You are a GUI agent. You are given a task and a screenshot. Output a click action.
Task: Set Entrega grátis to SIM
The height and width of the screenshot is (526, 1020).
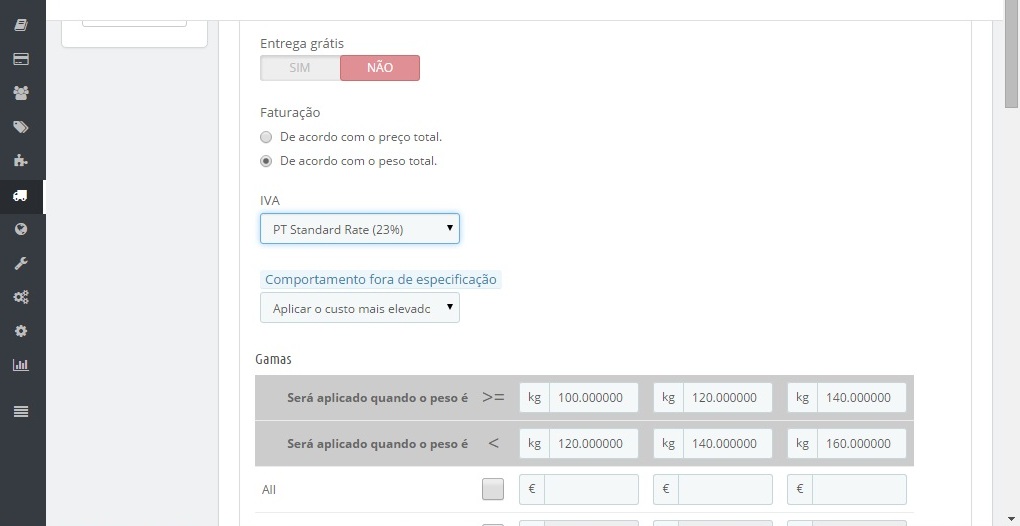300,68
